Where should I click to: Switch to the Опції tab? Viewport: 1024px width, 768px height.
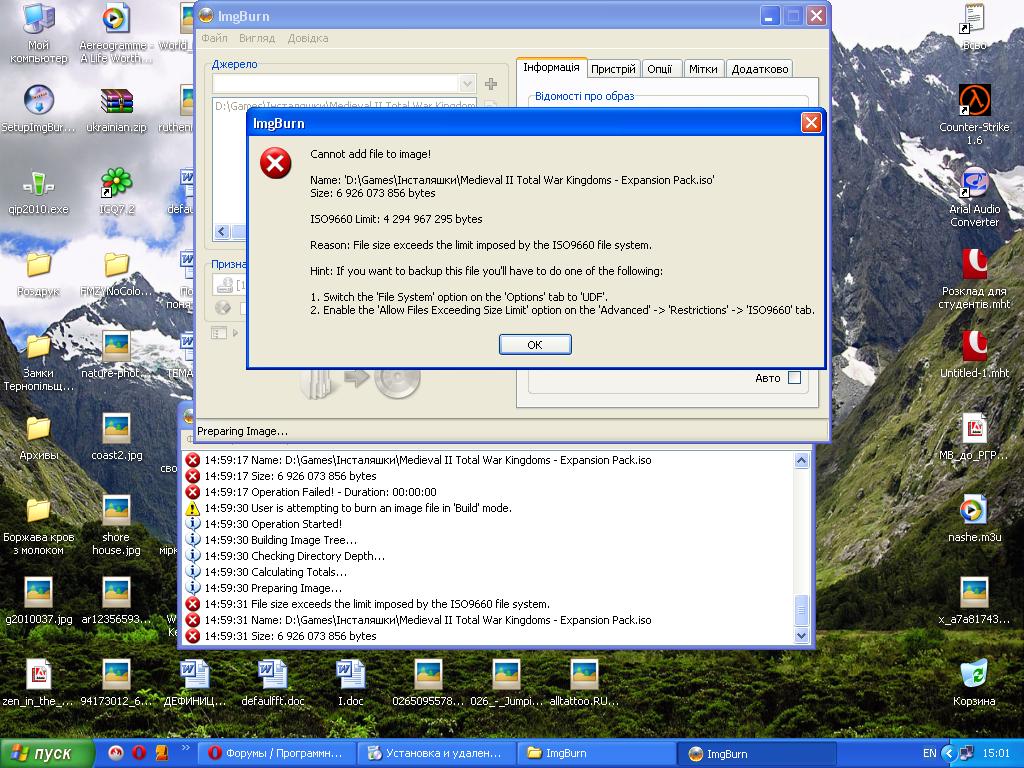[660, 69]
